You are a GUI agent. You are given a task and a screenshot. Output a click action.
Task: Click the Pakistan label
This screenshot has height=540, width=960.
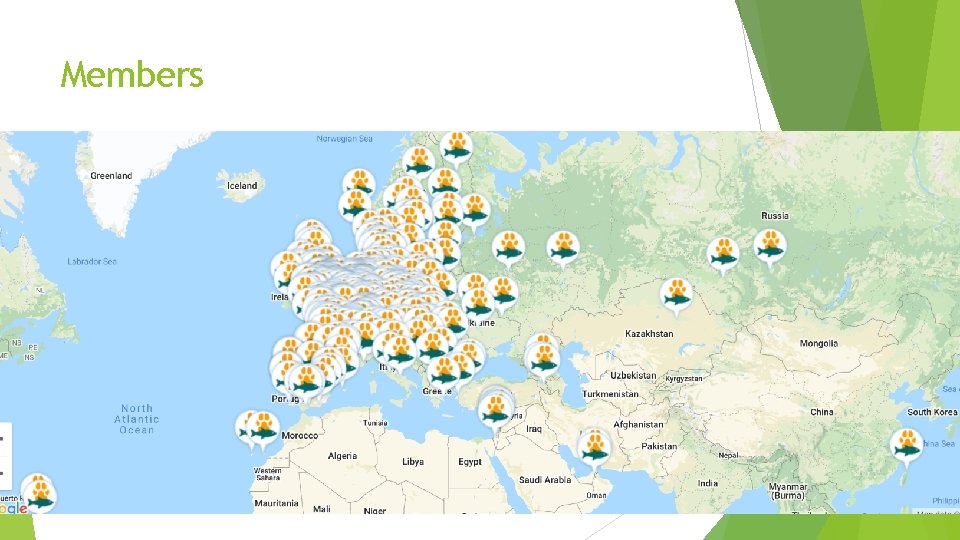659,446
